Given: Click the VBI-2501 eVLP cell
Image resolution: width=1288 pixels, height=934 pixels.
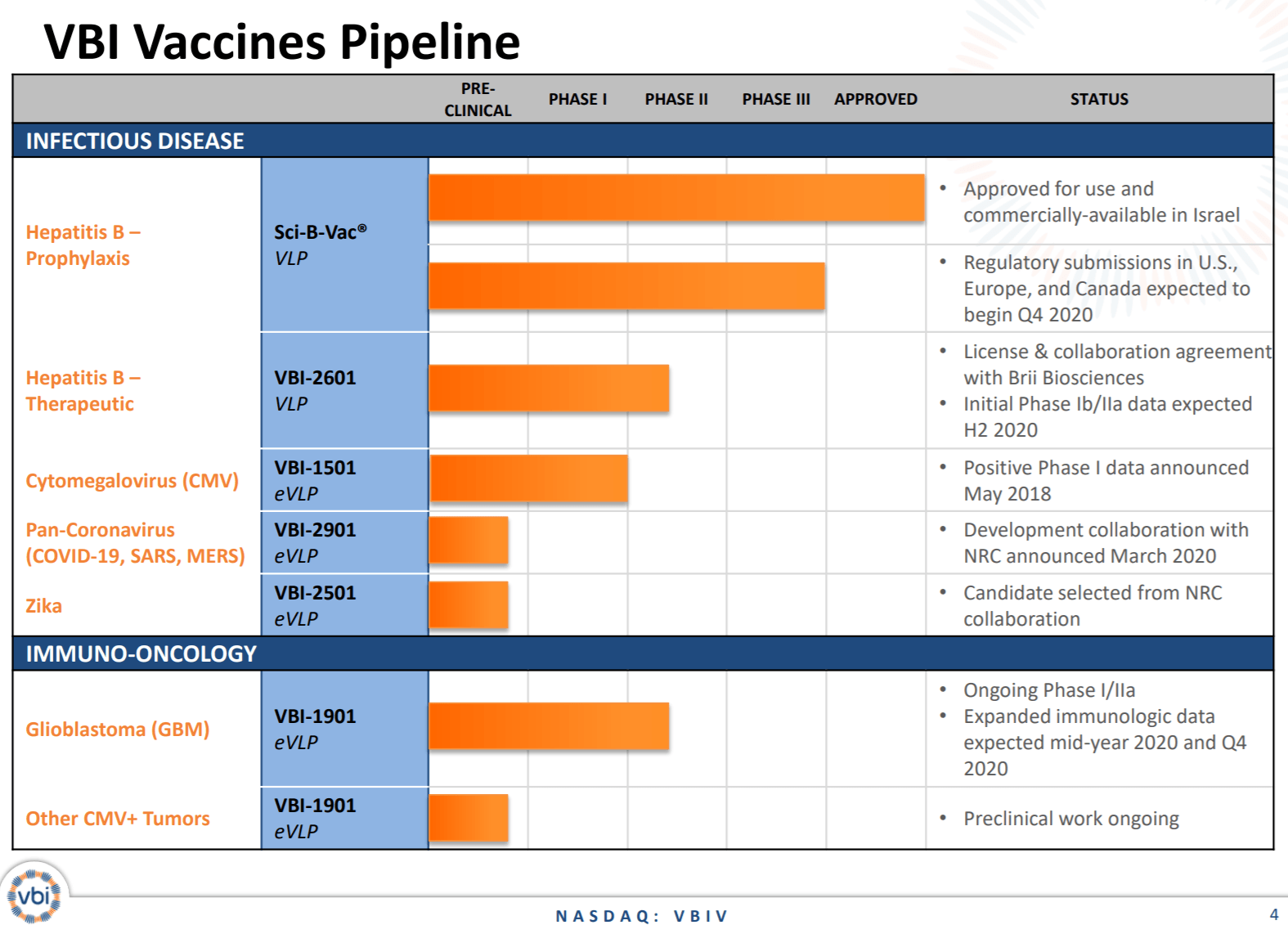Looking at the screenshot, I should [x=344, y=605].
